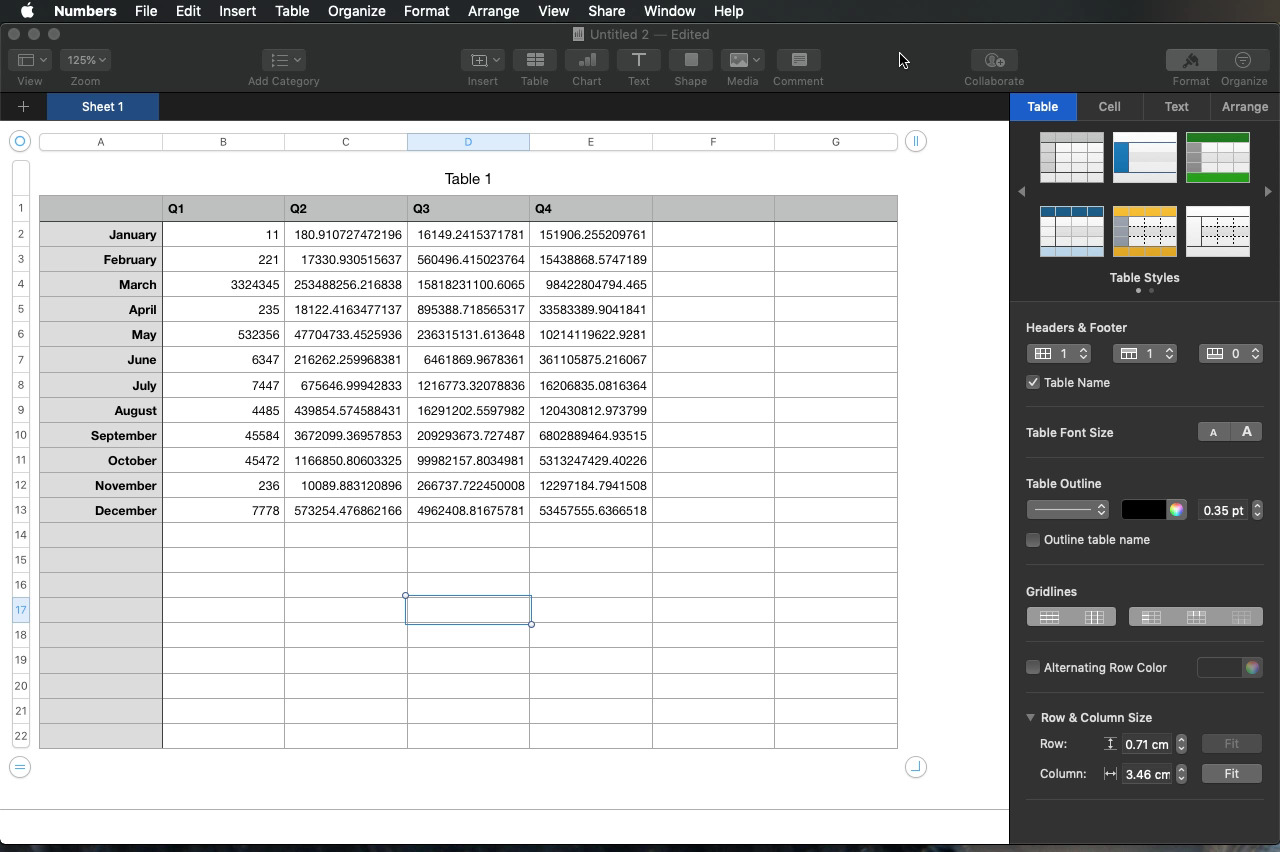The image size is (1280, 852).
Task: Open the table outline line style dropdown
Action: pos(1068,510)
